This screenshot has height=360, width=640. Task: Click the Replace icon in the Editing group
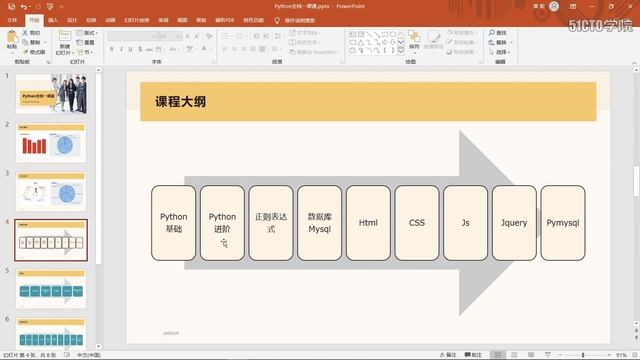click(492, 42)
